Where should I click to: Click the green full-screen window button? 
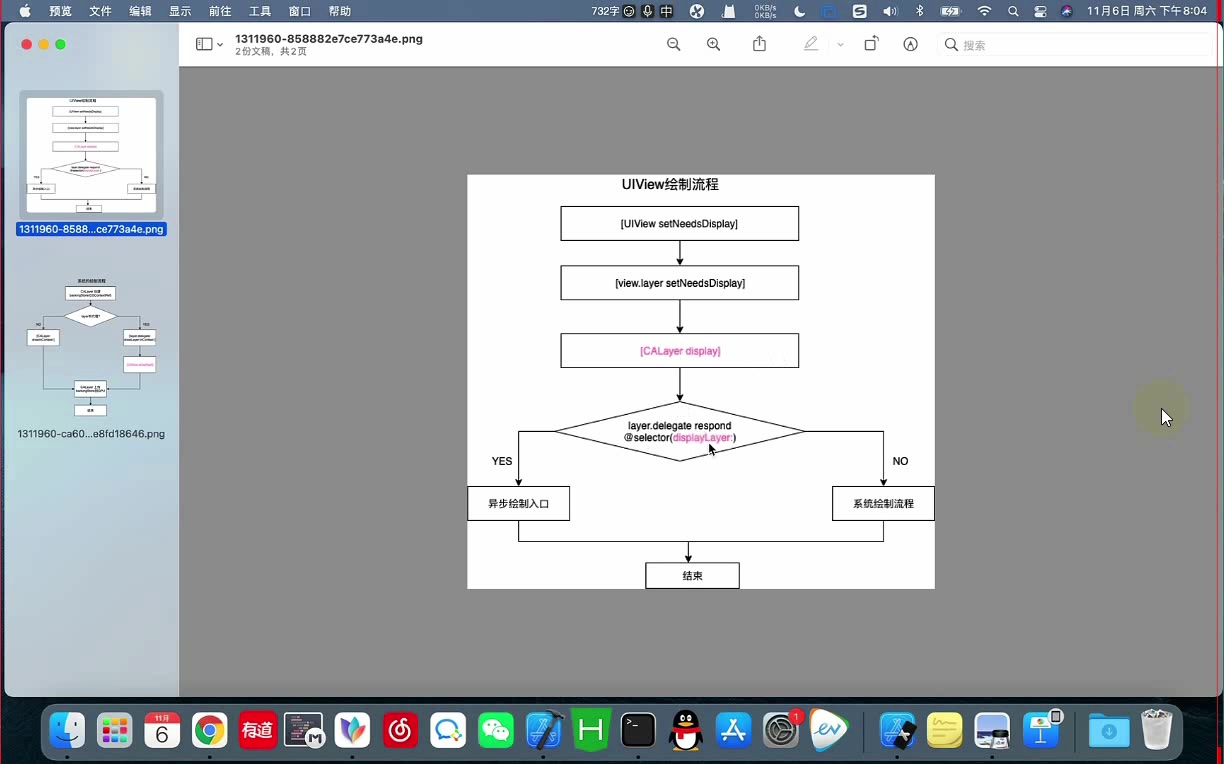[x=60, y=44]
